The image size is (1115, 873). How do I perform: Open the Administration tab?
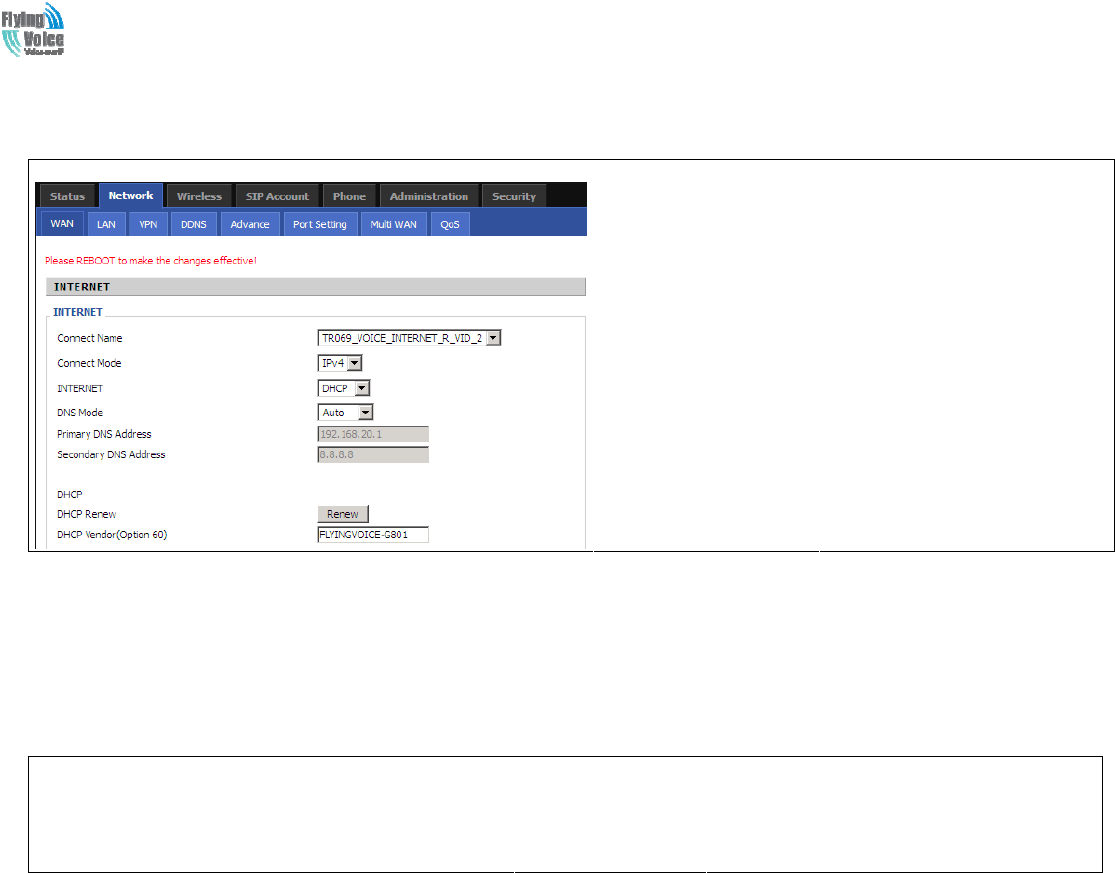pyautogui.click(x=429, y=196)
